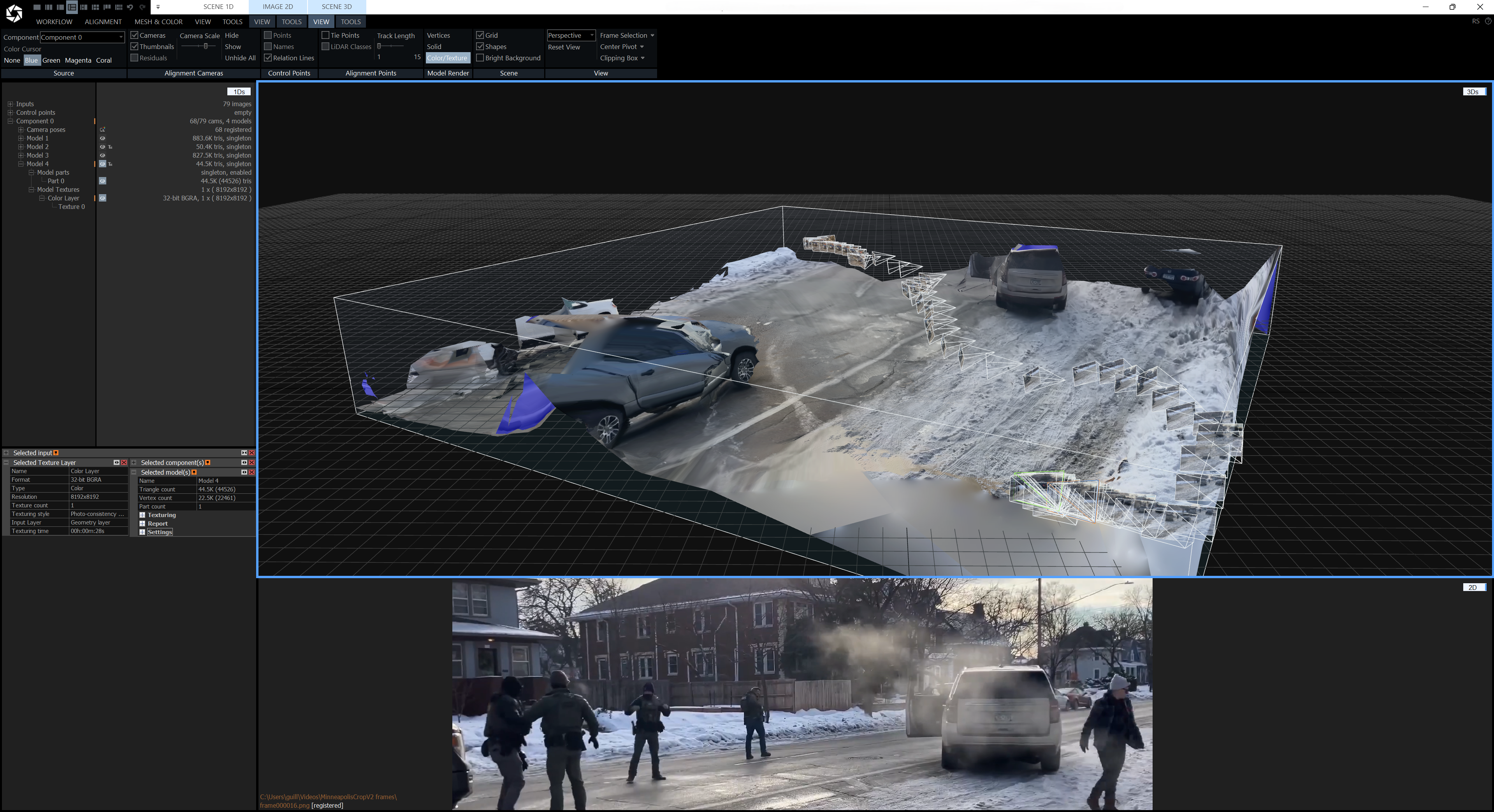Open the MESH & COLOR ribbon tab
The height and width of the screenshot is (812, 1494).
(x=158, y=21)
